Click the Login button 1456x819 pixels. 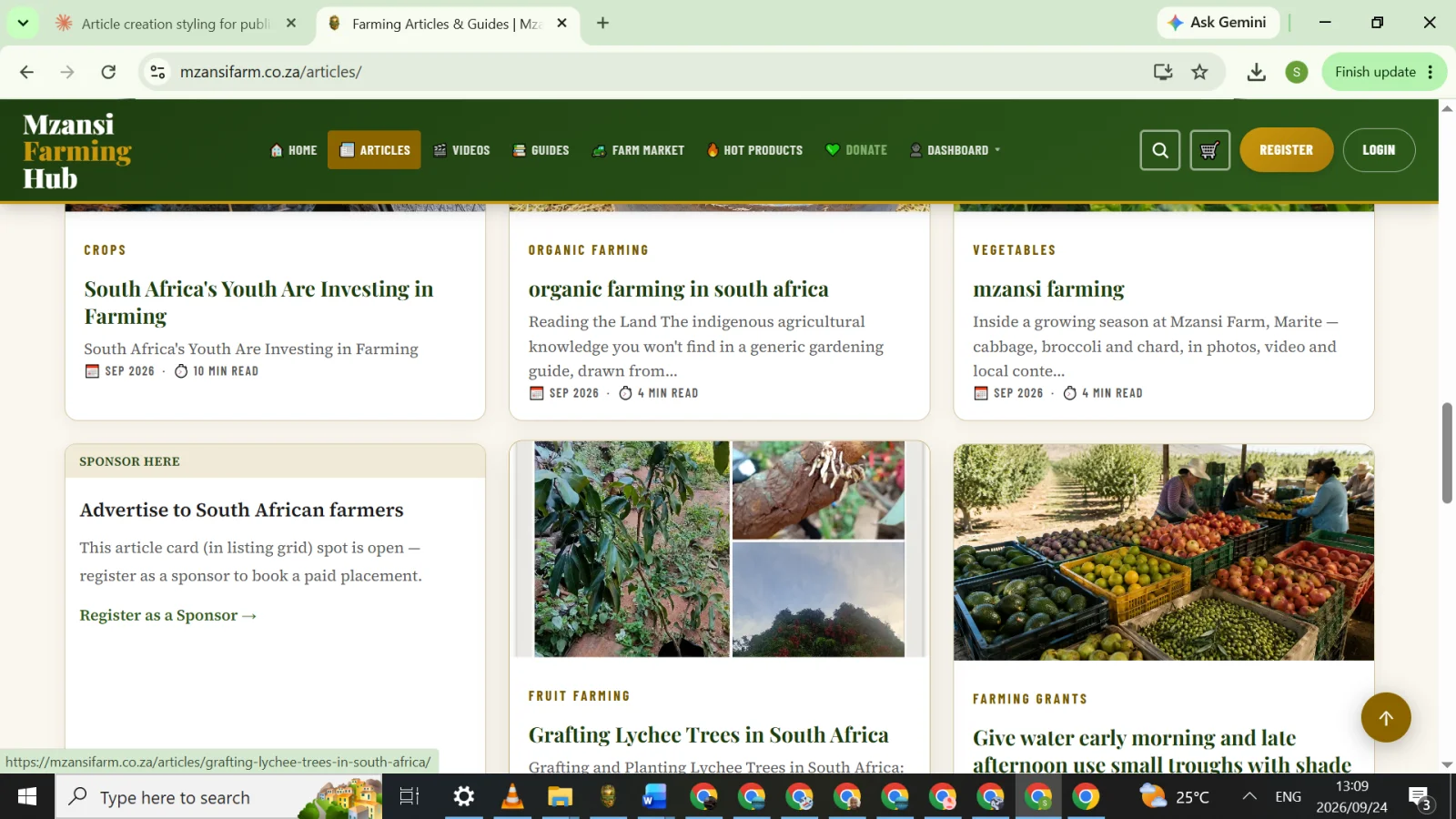point(1379,150)
